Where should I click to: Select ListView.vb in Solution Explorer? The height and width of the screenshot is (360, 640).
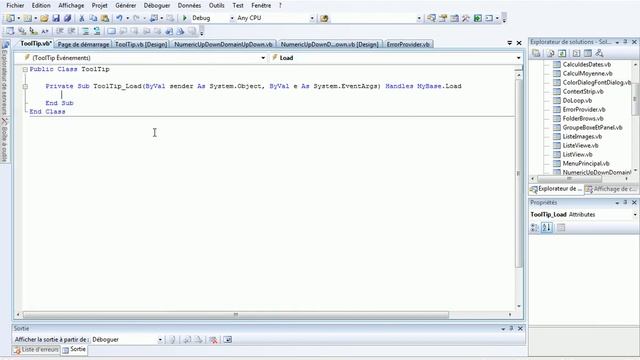[x=577, y=154]
